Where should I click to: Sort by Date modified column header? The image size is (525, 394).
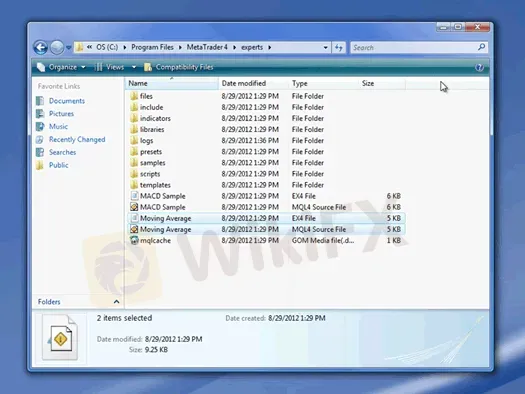click(253, 83)
